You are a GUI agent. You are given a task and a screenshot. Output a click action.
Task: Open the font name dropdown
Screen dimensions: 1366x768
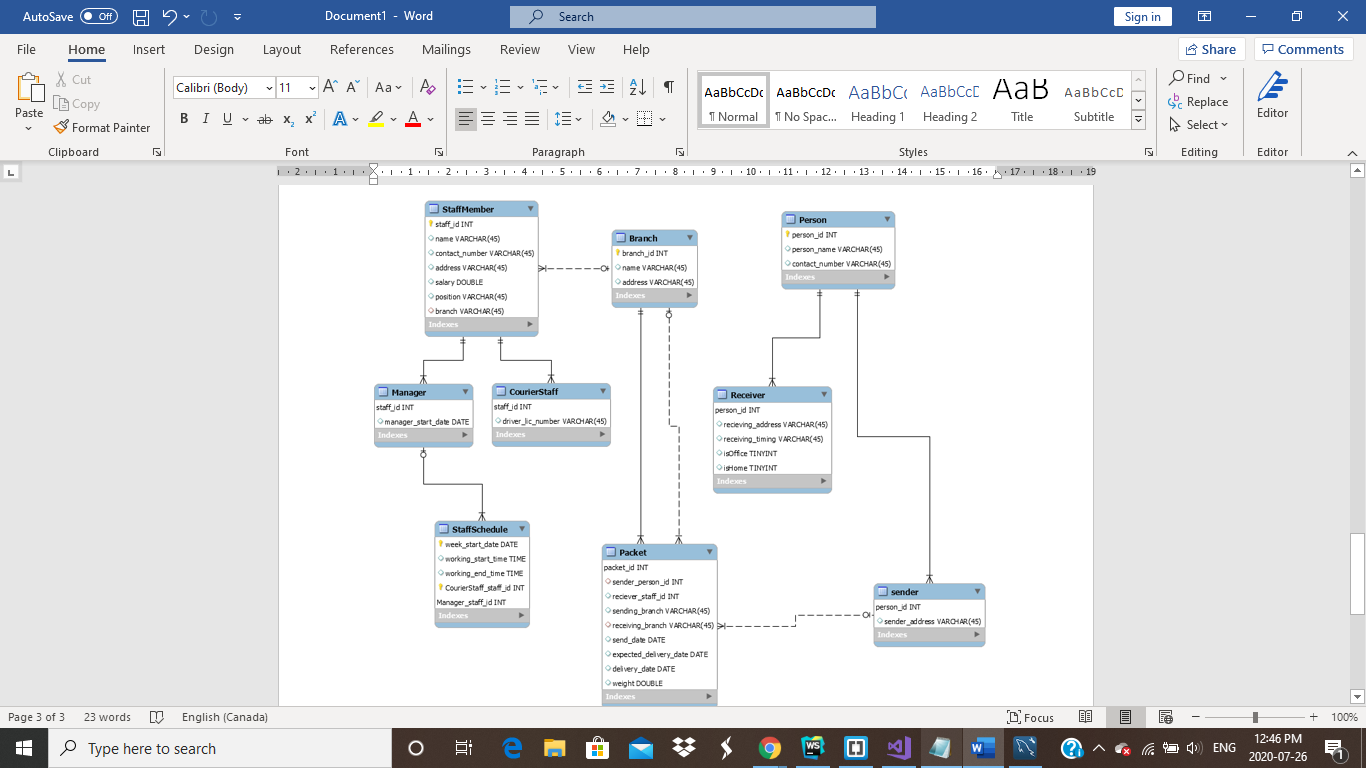268,87
